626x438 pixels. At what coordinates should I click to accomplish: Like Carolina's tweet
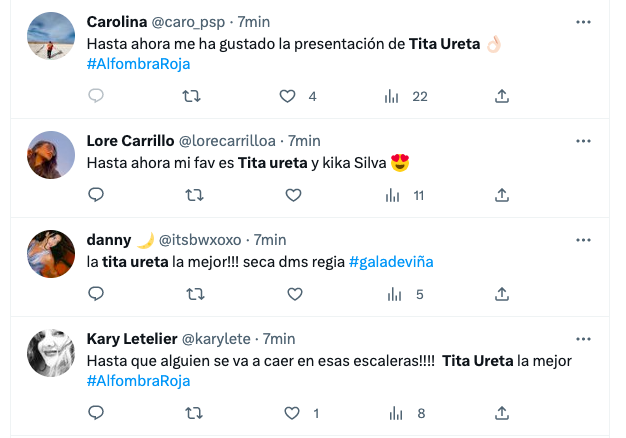[x=288, y=96]
